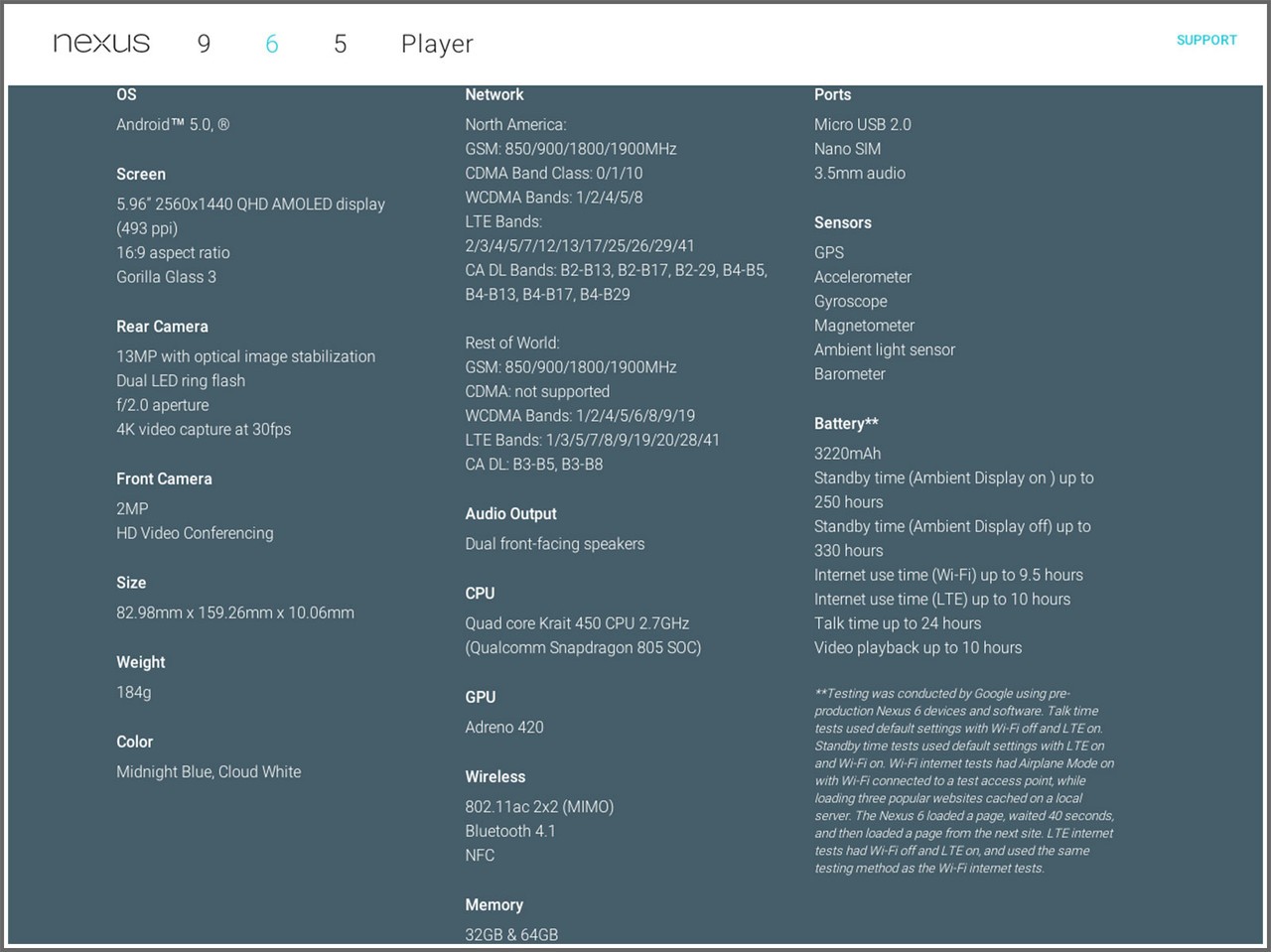Click '802.11ac 2x2 (MIMO)' text
1271x952 pixels.
pyautogui.click(x=539, y=806)
